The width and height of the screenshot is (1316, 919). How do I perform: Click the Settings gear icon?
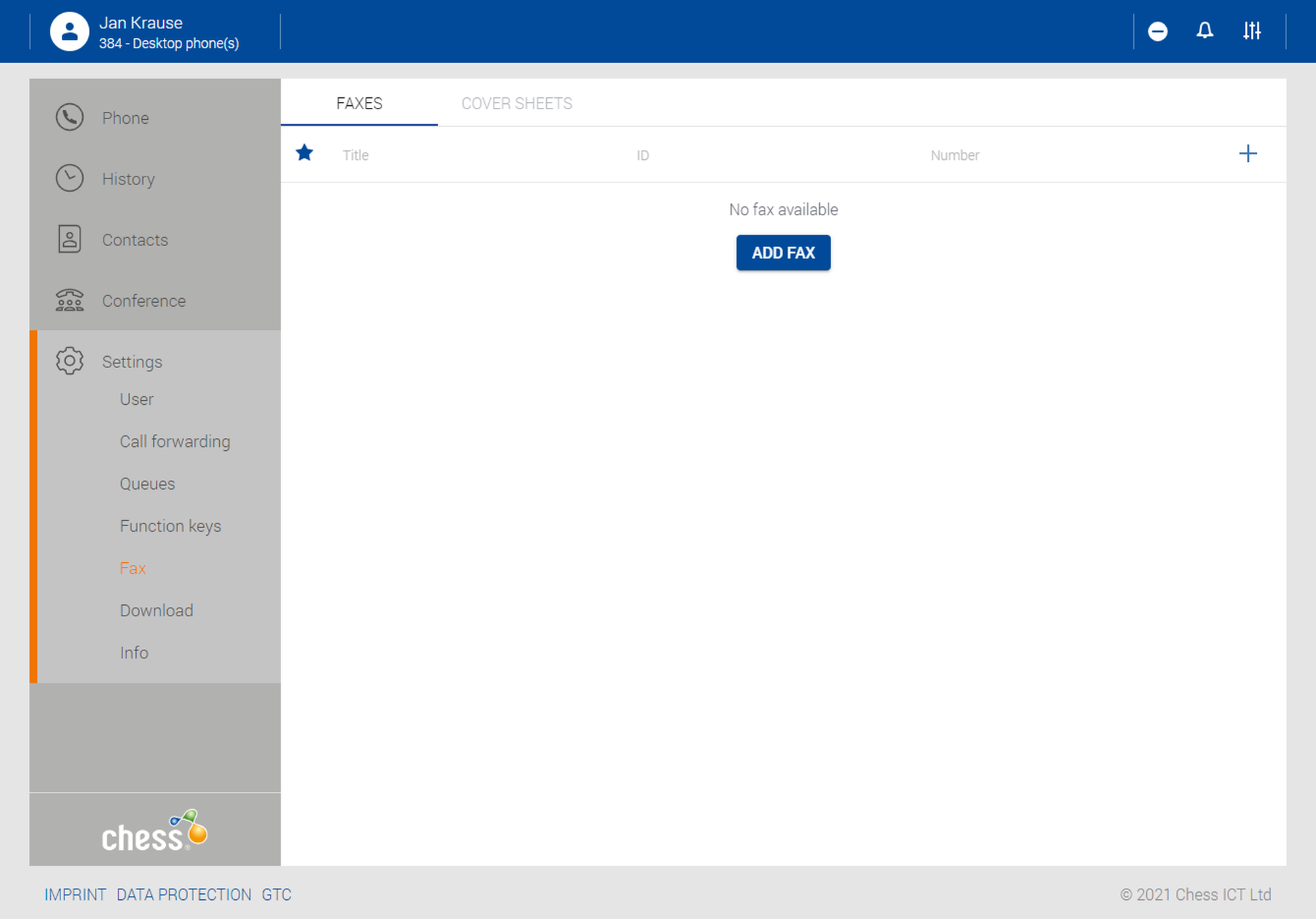(69, 361)
